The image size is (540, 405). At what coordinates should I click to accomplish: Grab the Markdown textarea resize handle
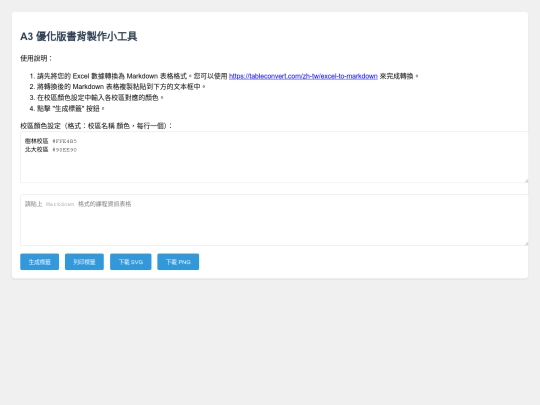[x=526, y=243]
